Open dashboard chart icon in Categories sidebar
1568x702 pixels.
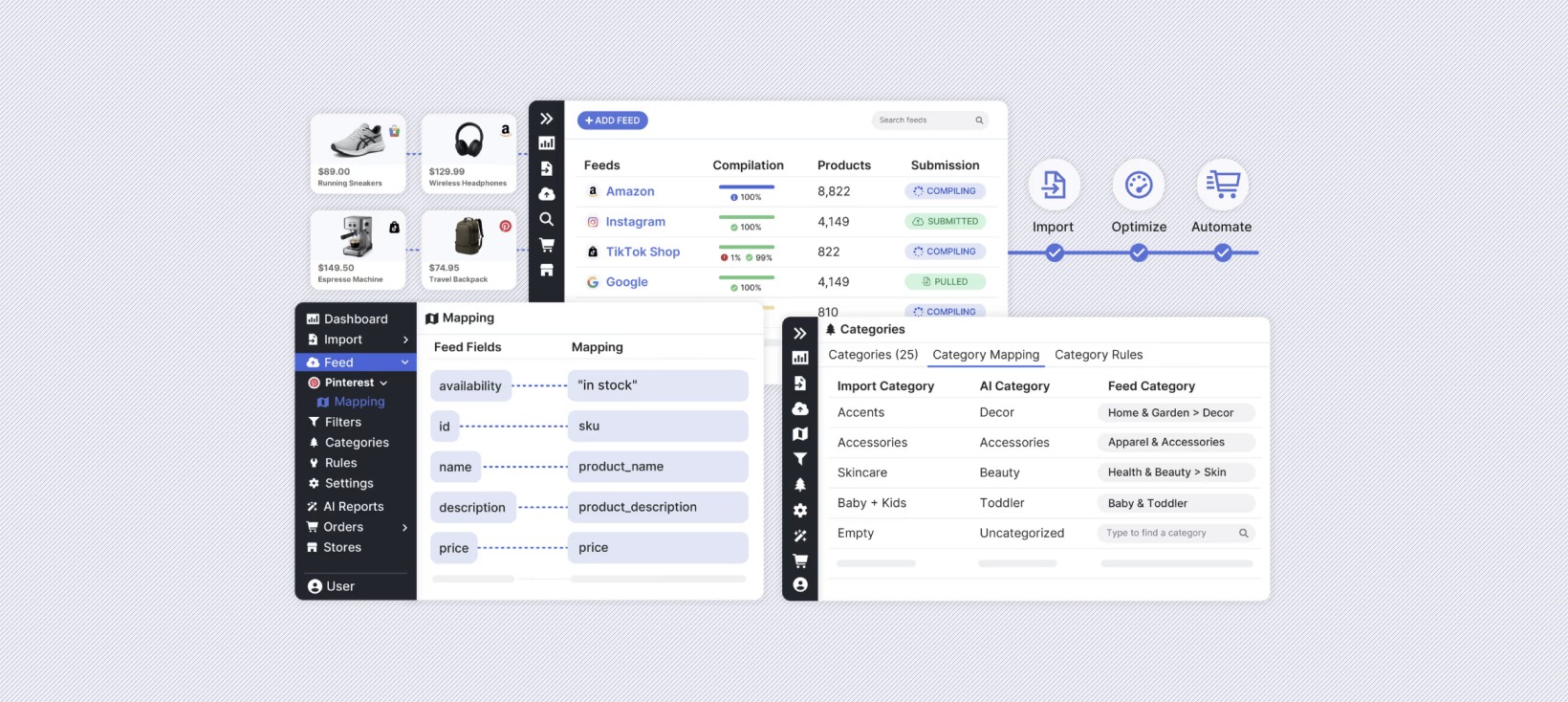tap(800, 358)
